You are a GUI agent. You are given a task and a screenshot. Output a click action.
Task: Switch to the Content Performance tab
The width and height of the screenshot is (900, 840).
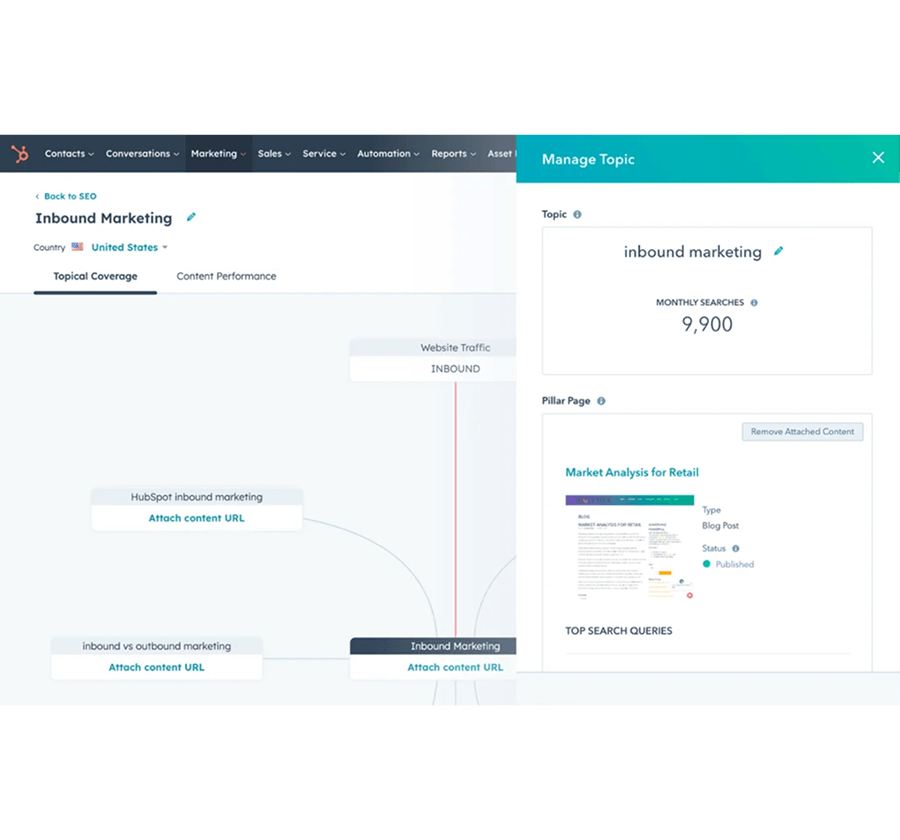(226, 276)
